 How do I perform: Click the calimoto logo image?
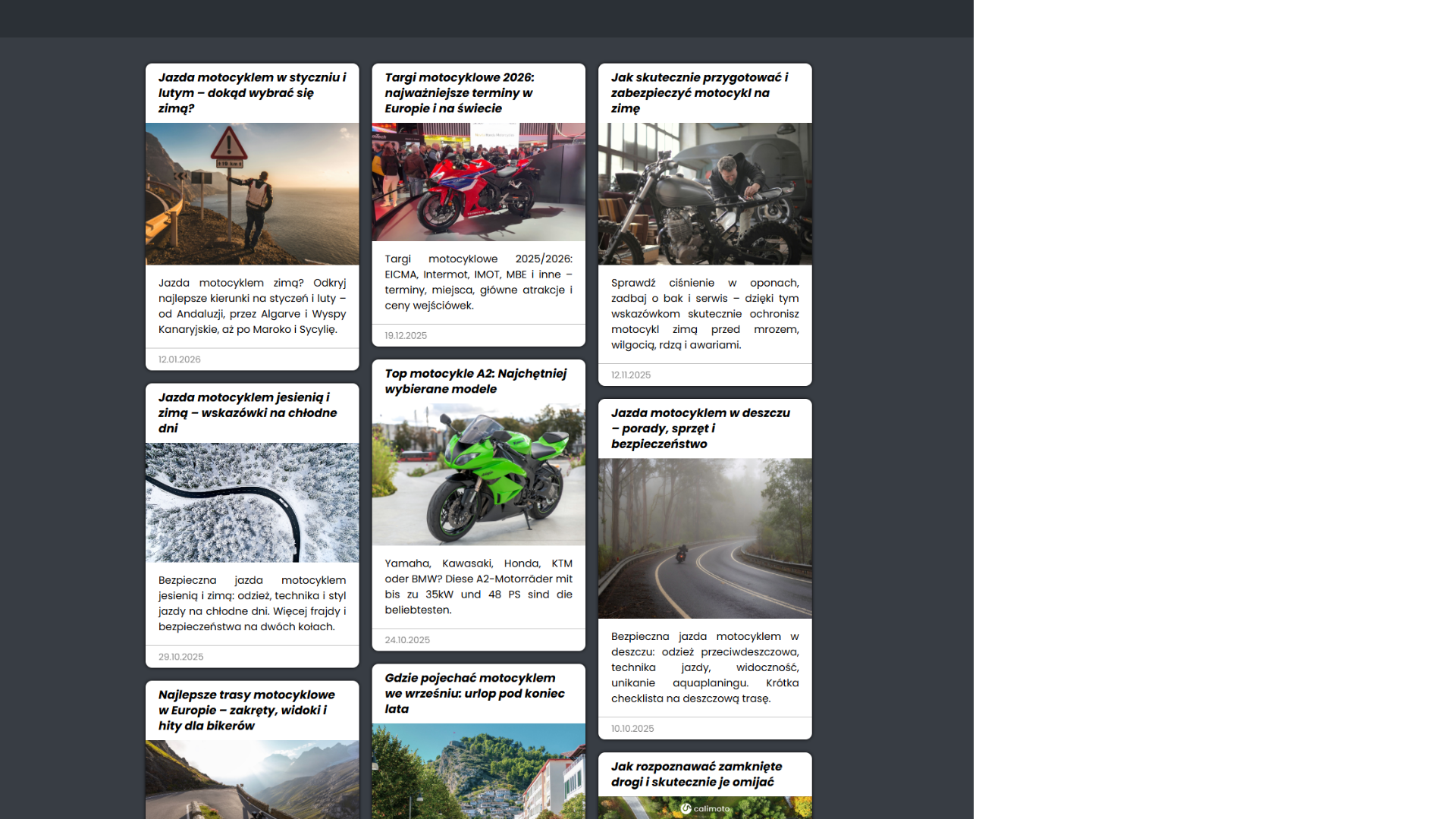click(x=704, y=808)
